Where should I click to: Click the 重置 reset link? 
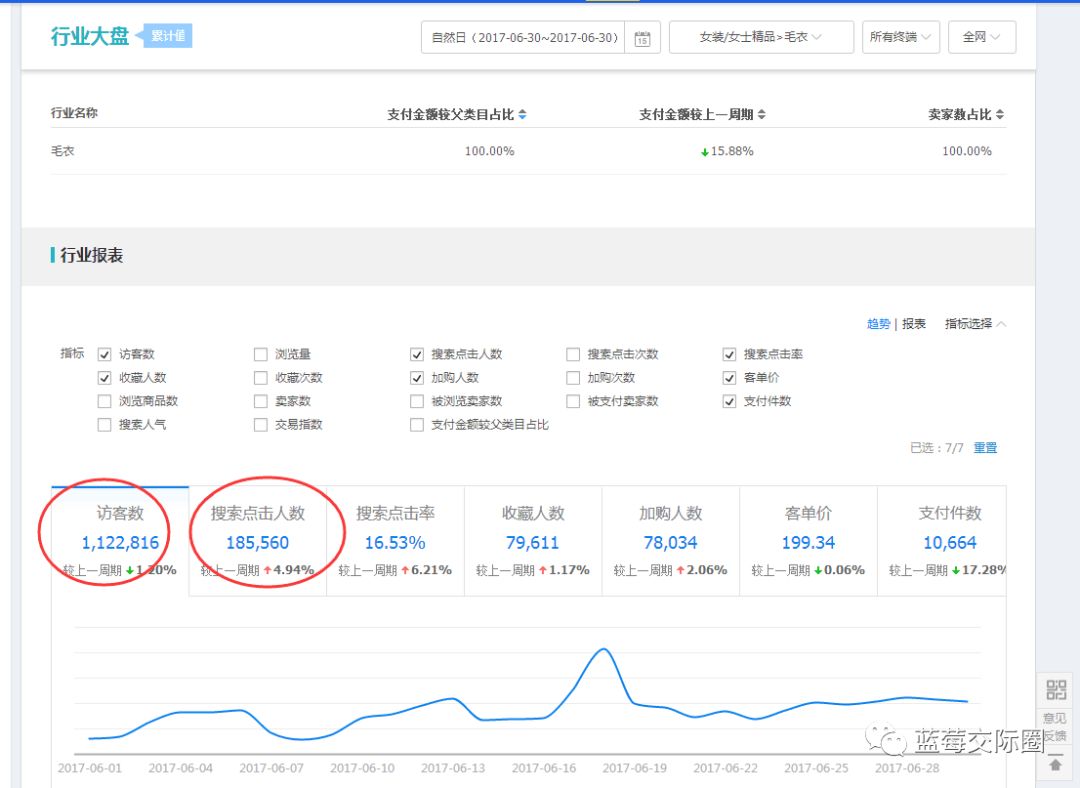tap(984, 448)
